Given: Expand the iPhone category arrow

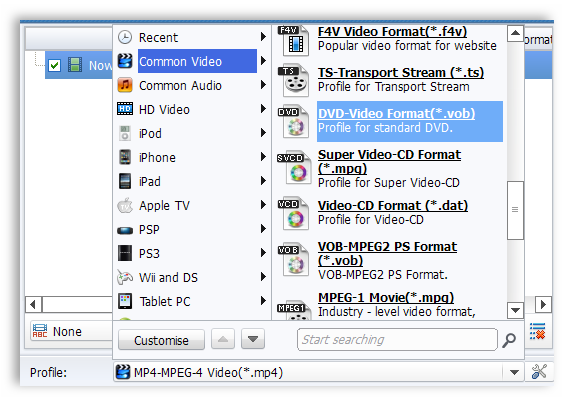Looking at the screenshot, I should 263,157.
